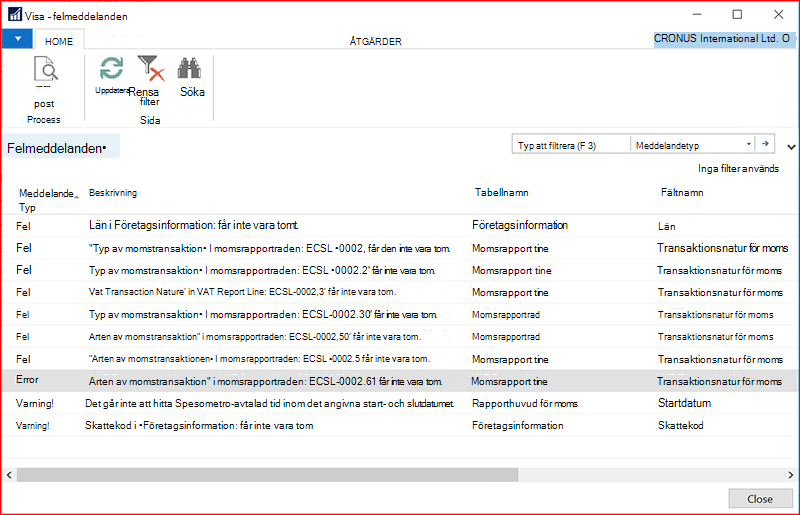Click the application logo in title bar
The image size is (800, 515).
[x=15, y=14]
